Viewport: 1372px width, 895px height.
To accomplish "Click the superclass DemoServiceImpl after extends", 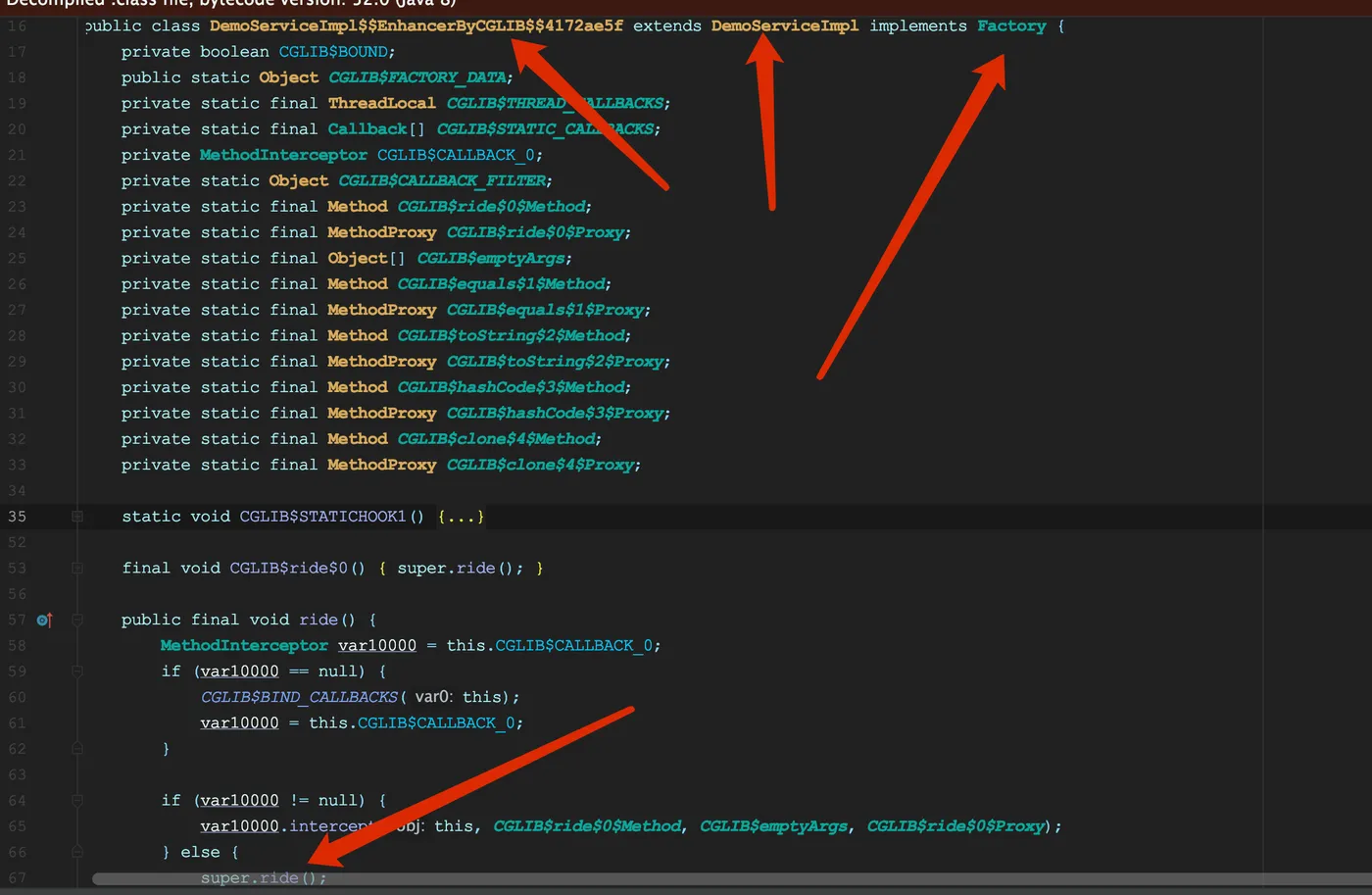I will point(785,25).
